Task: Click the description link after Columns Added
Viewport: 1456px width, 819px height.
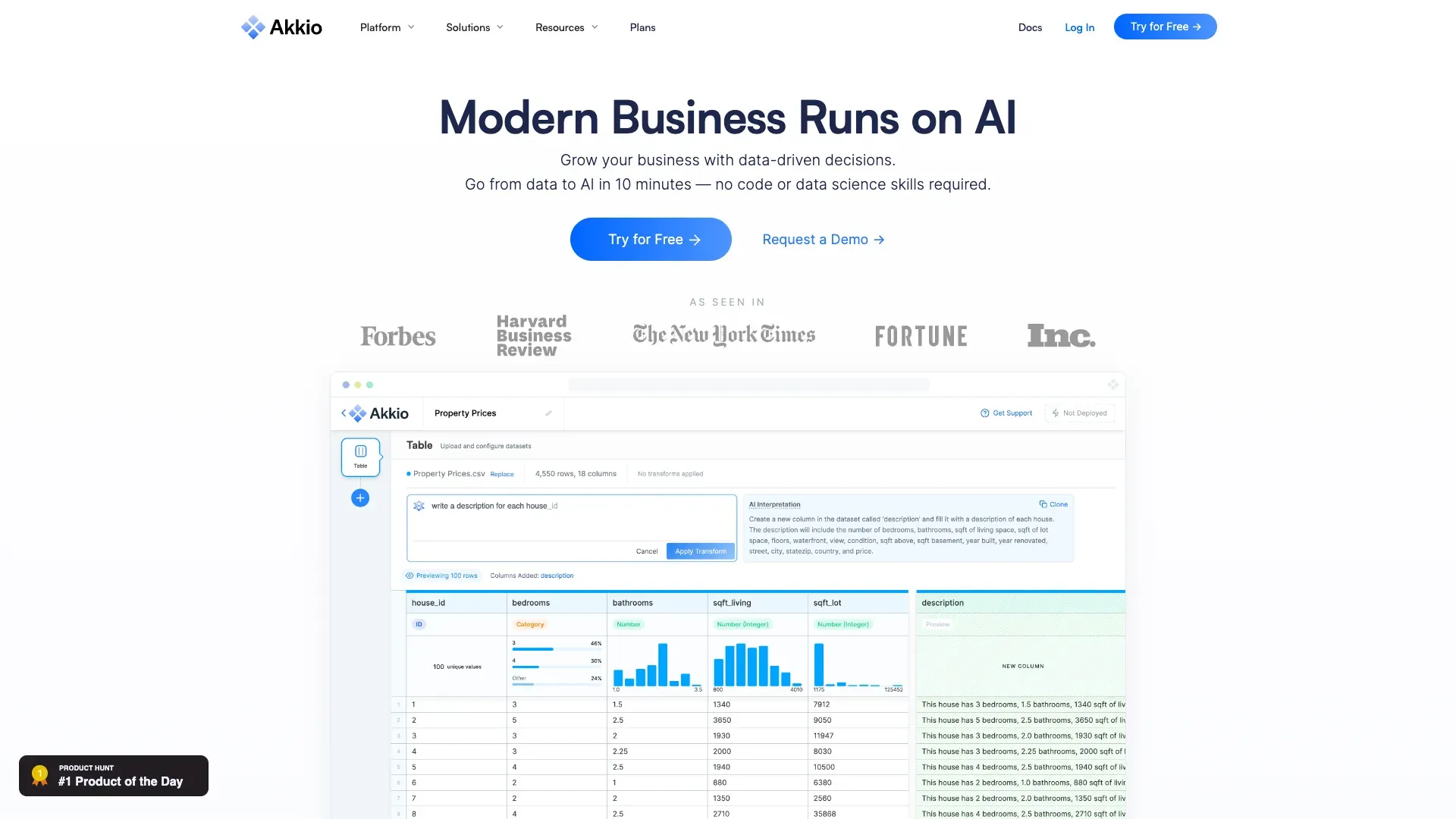Action: (x=557, y=576)
